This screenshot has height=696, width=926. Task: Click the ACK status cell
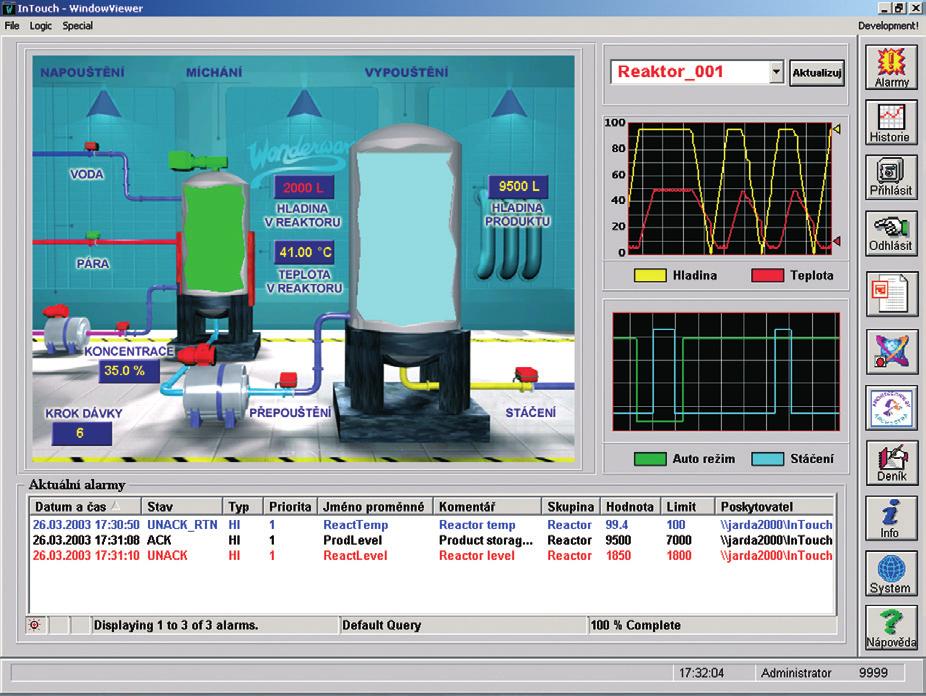click(159, 540)
